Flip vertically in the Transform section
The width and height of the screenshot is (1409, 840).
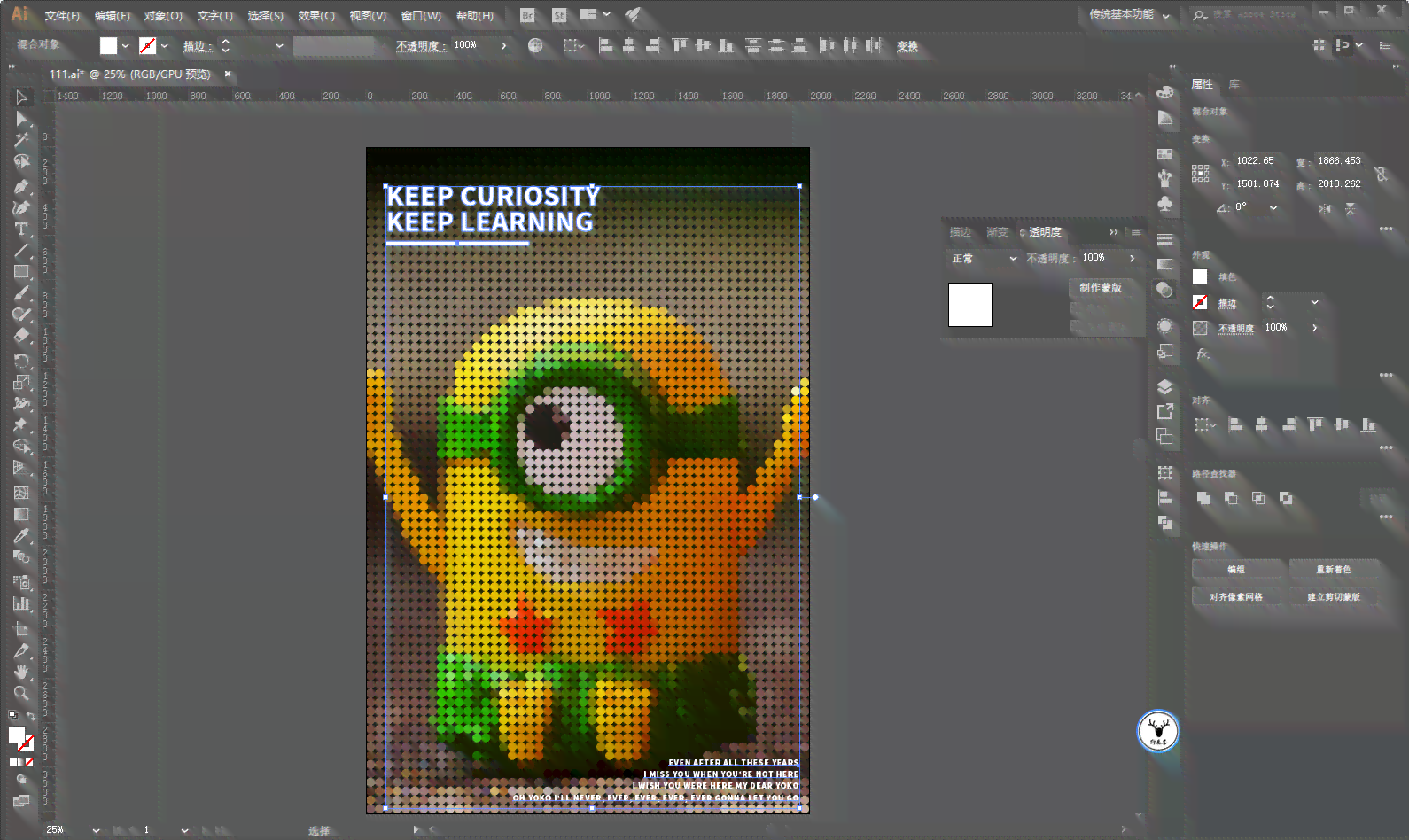pos(1351,209)
